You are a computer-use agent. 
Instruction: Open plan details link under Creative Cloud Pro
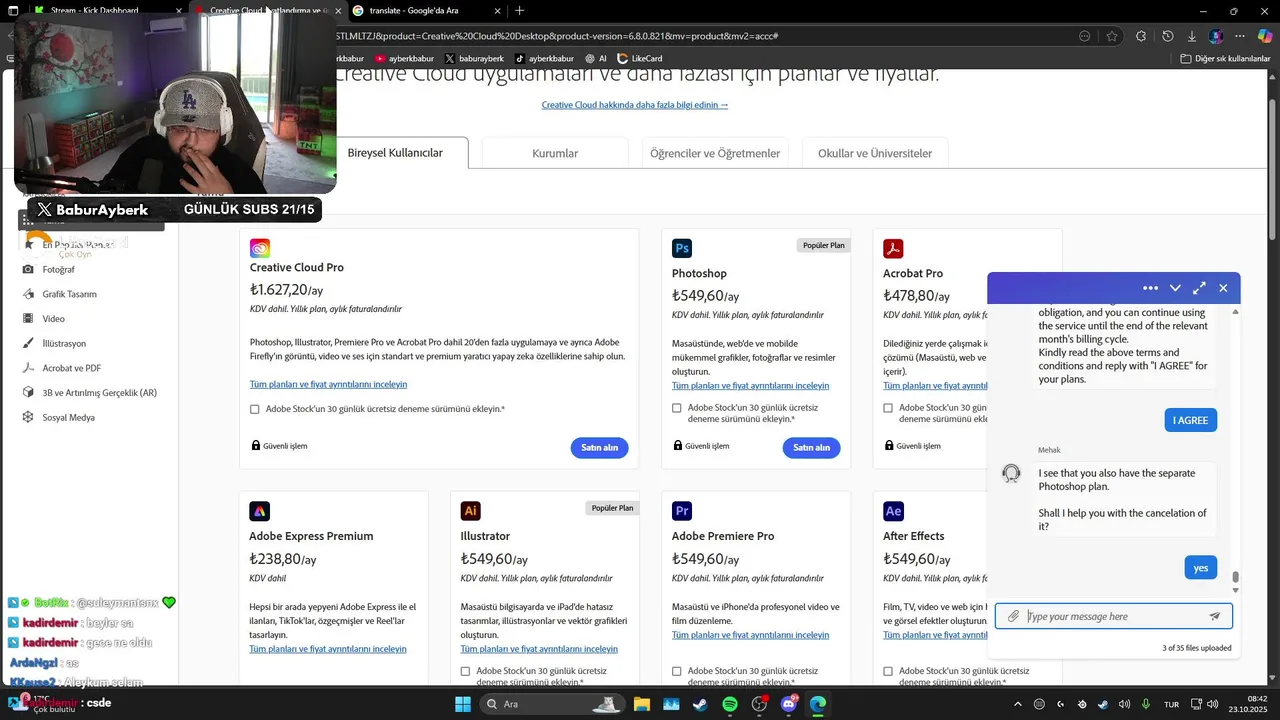click(328, 384)
